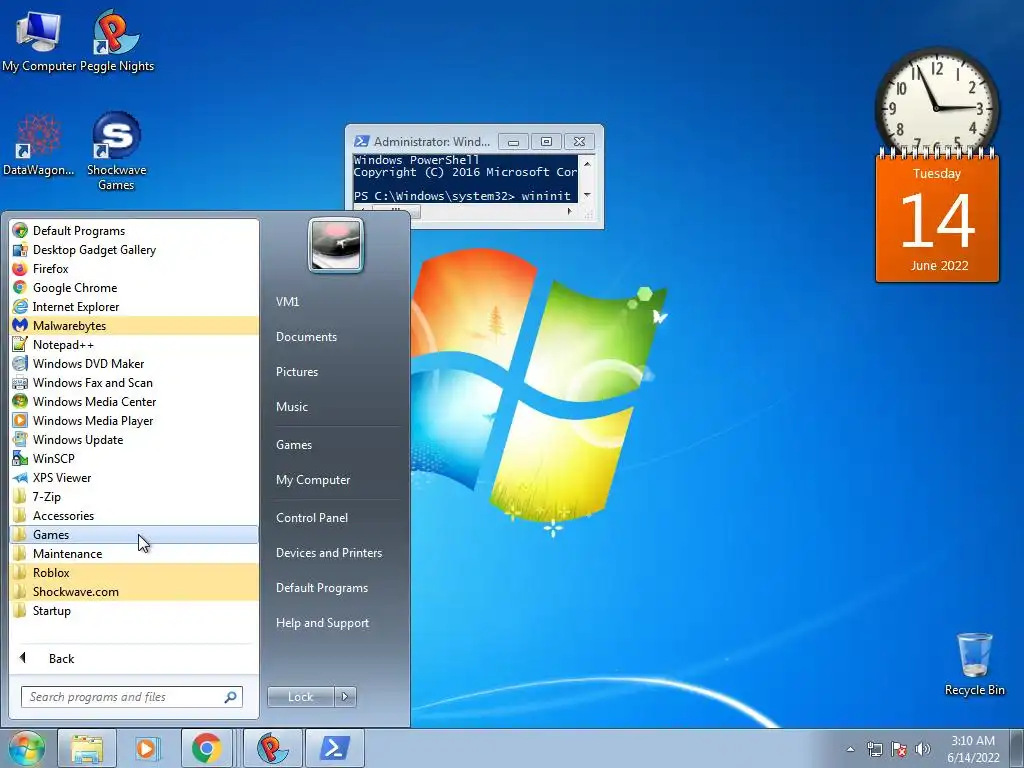Expand the 7-Zip folder
The image size is (1024, 768).
coord(134,496)
